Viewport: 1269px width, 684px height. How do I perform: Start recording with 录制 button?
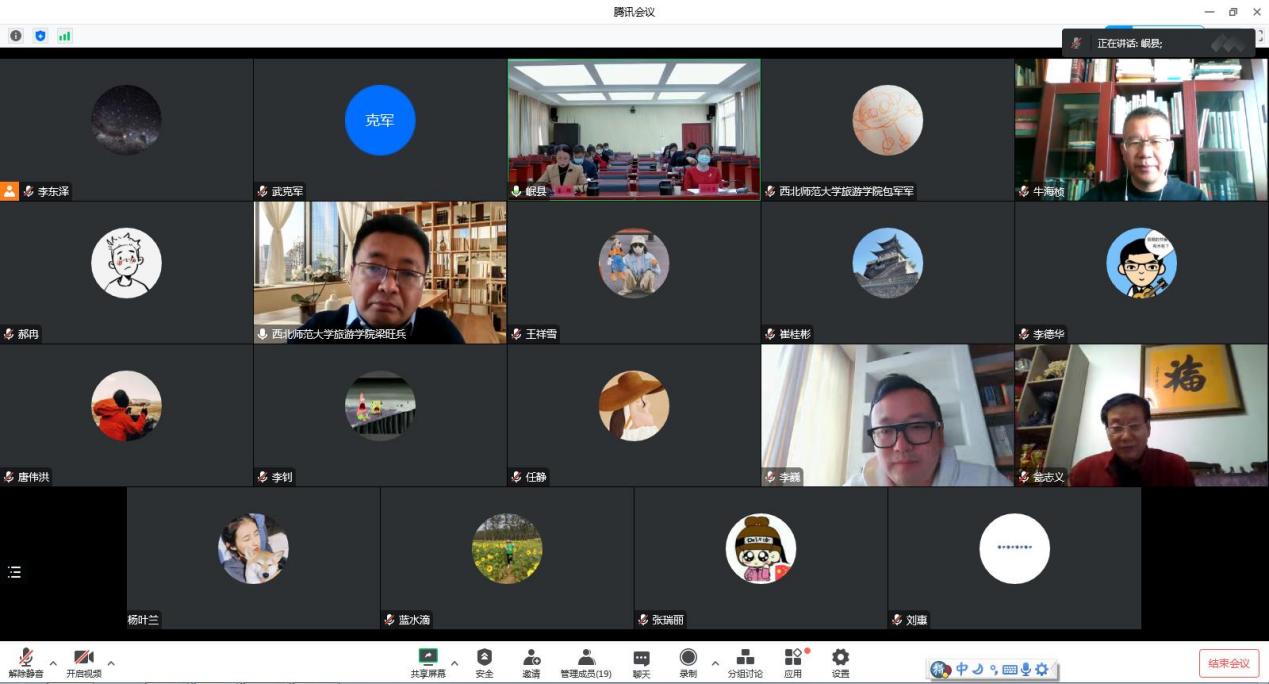click(x=688, y=661)
